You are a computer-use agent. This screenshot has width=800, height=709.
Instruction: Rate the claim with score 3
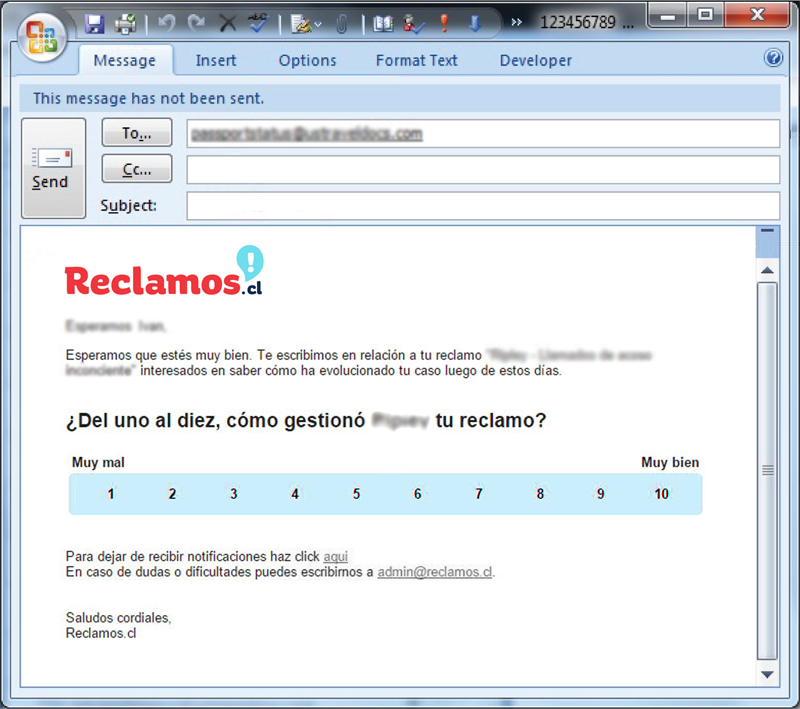(233, 494)
